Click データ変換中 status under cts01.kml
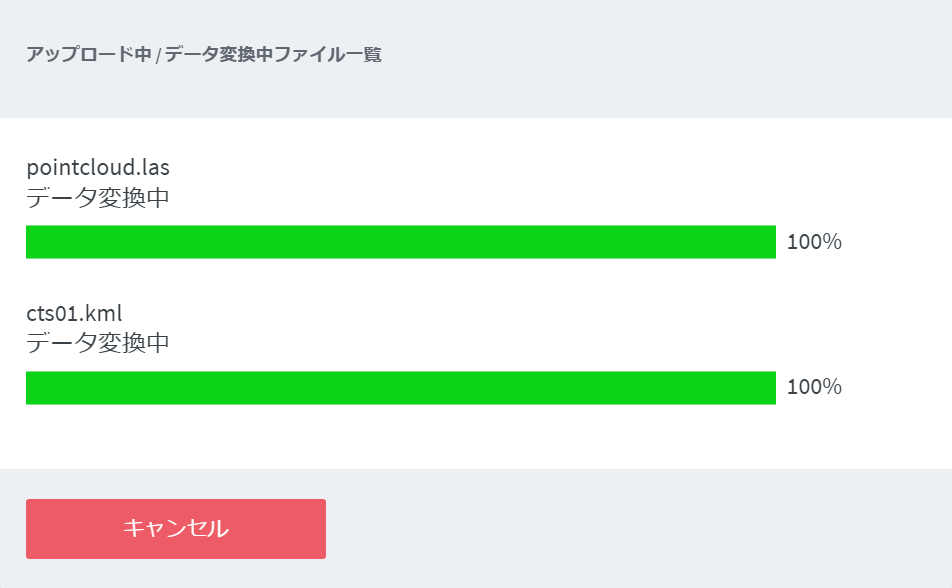 [98, 343]
